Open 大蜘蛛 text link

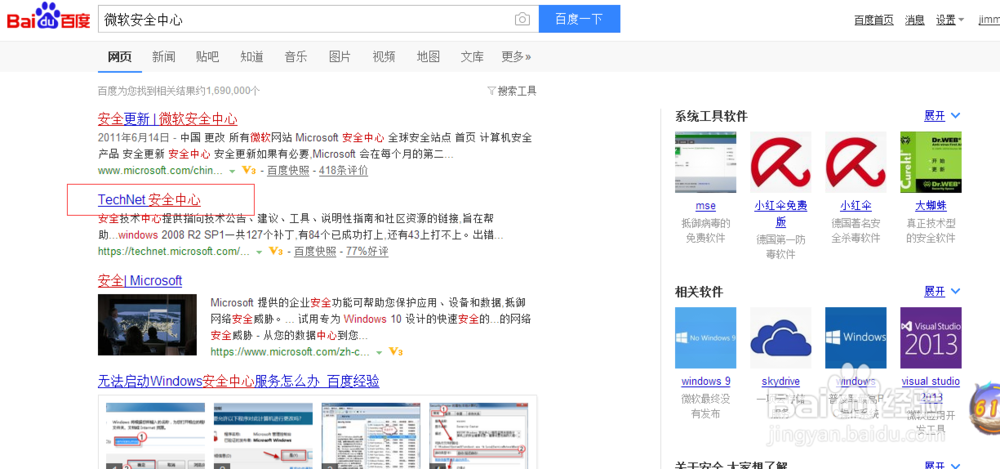click(x=931, y=206)
